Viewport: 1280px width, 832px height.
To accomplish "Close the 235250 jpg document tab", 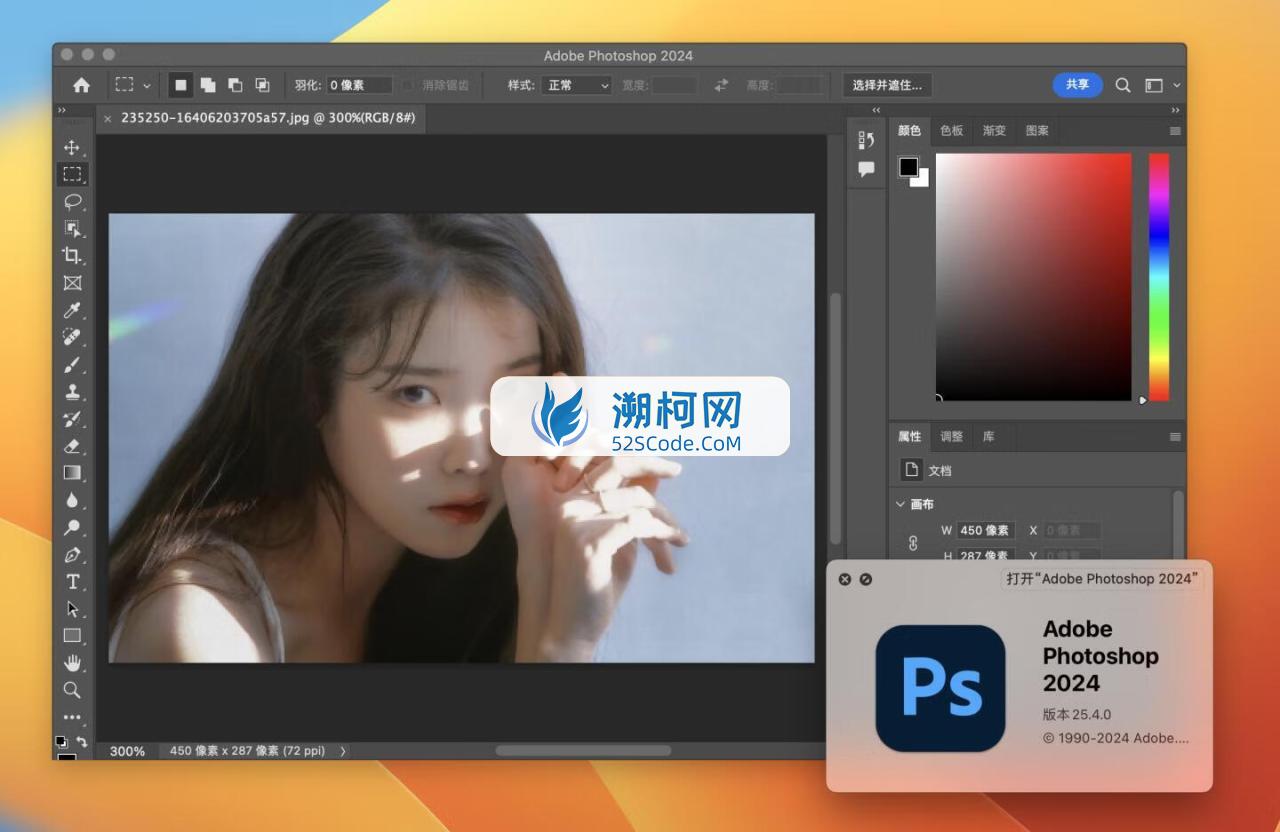I will [x=108, y=118].
